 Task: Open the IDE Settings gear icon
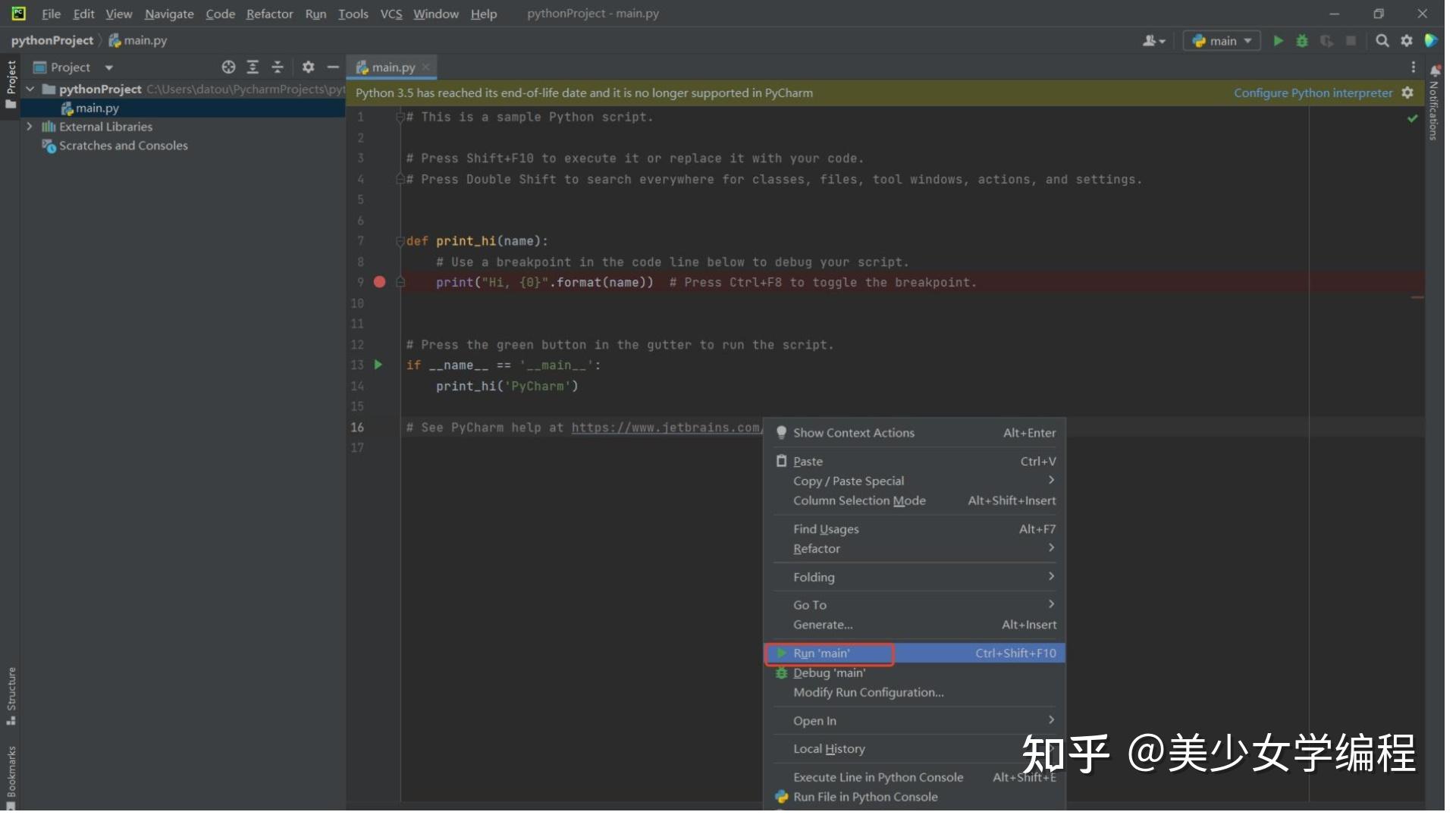coord(1407,41)
